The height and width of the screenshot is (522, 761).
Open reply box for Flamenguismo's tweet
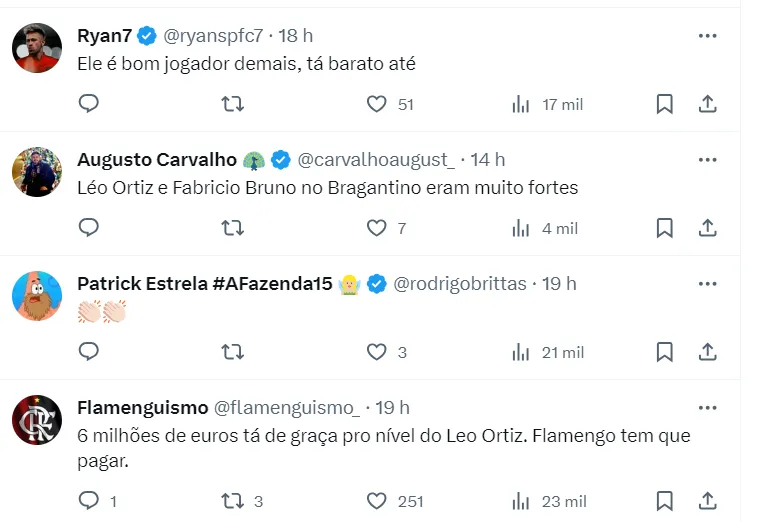pyautogui.click(x=89, y=501)
